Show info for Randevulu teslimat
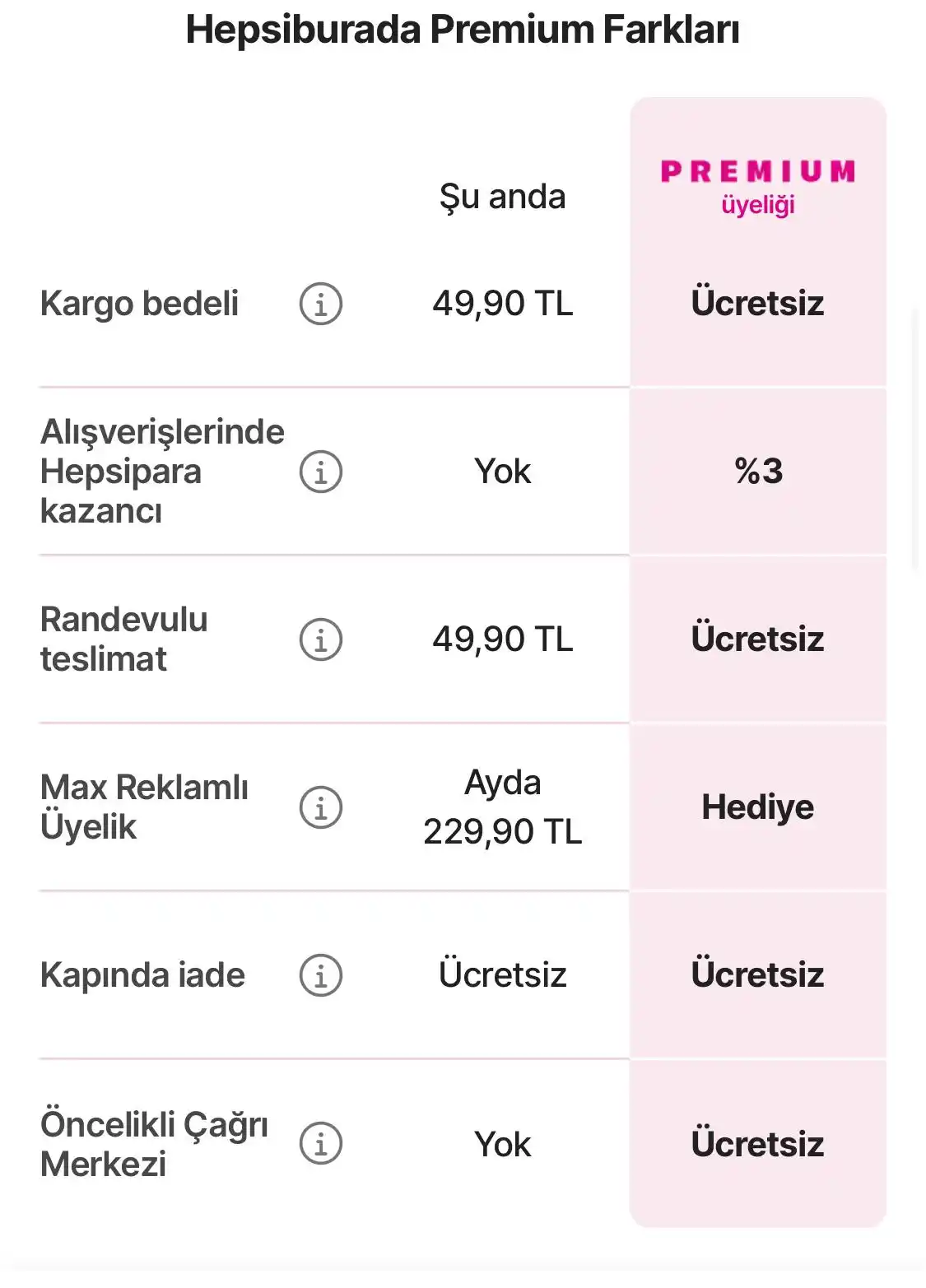This screenshot has height=1288, width=926. tap(320, 639)
